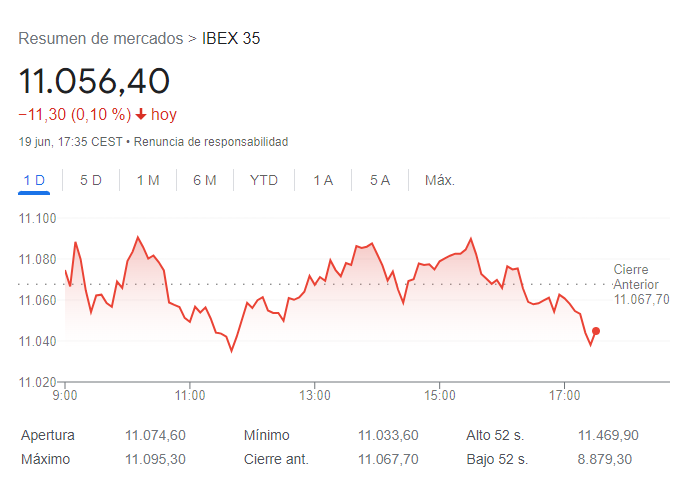The width and height of the screenshot is (696, 488).
Task: Click the red endpoint dot on chart
Action: (x=596, y=331)
